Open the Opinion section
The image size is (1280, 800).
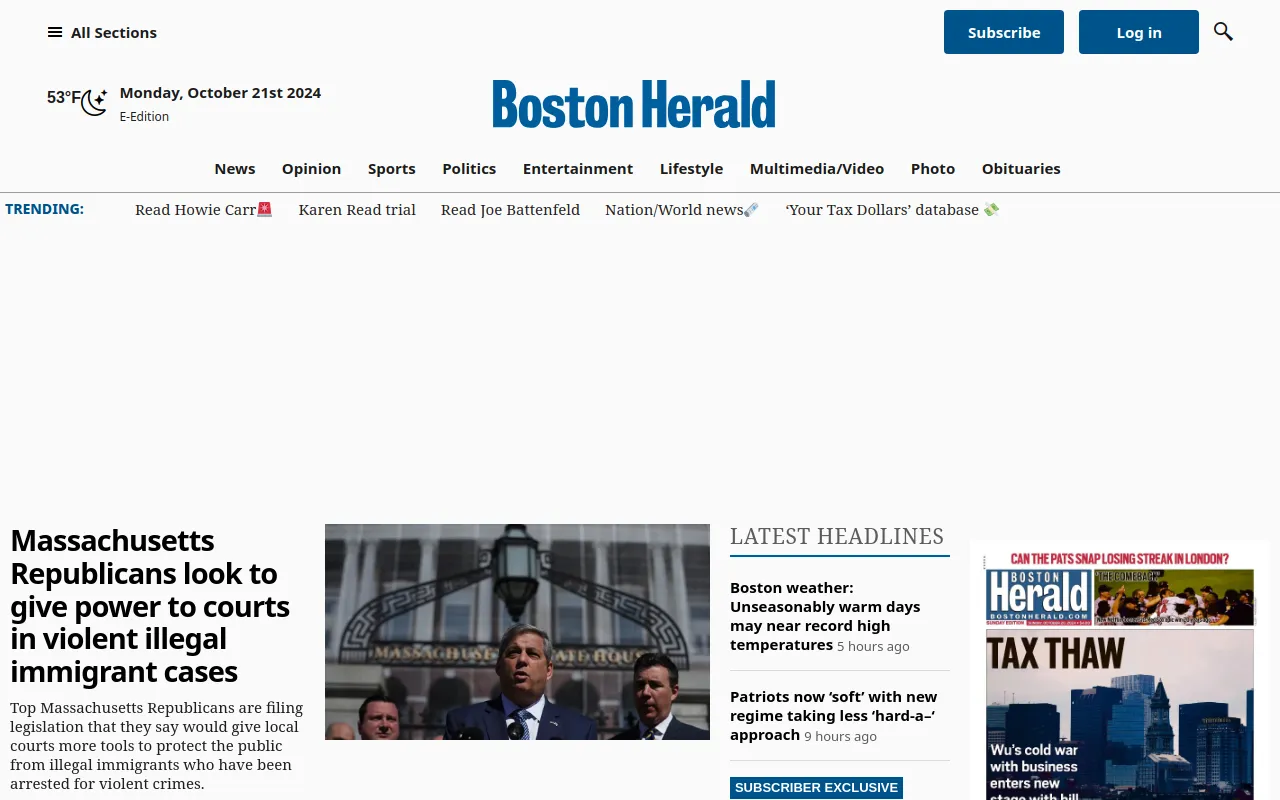pos(311,168)
